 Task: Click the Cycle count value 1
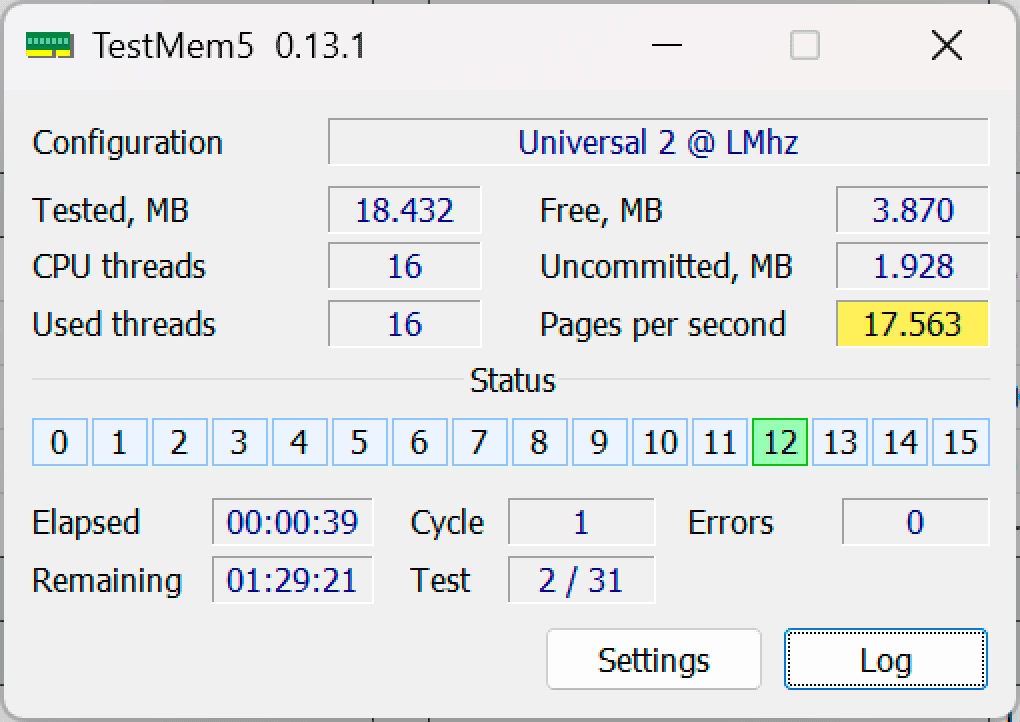[x=582, y=522]
